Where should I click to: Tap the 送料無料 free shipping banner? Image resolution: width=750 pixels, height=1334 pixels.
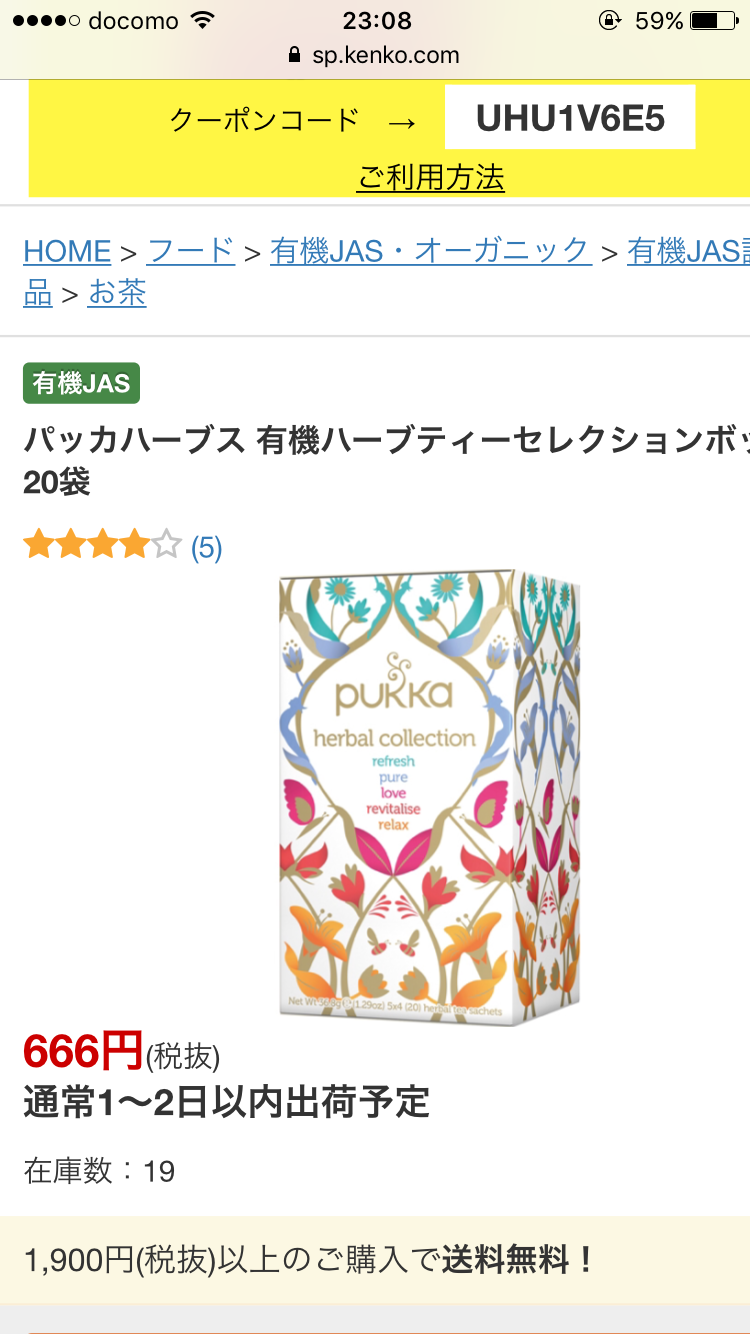375,1260
